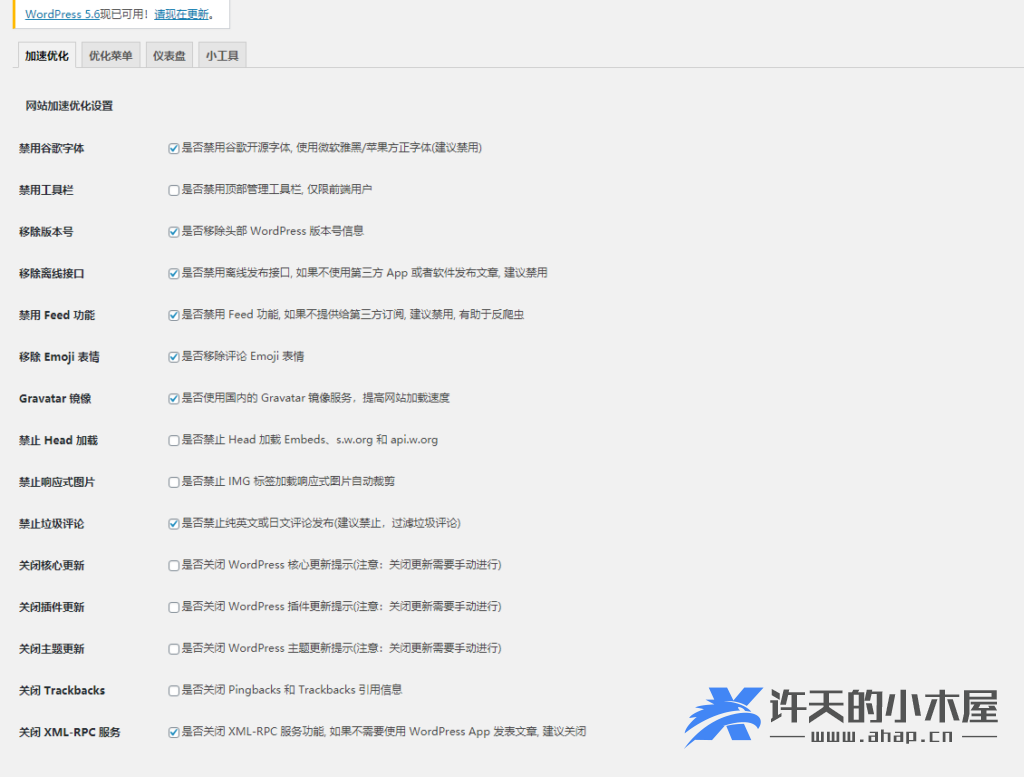Toggle the 禁用谷歌字体 checkbox
The image size is (1024, 777).
tap(174, 148)
